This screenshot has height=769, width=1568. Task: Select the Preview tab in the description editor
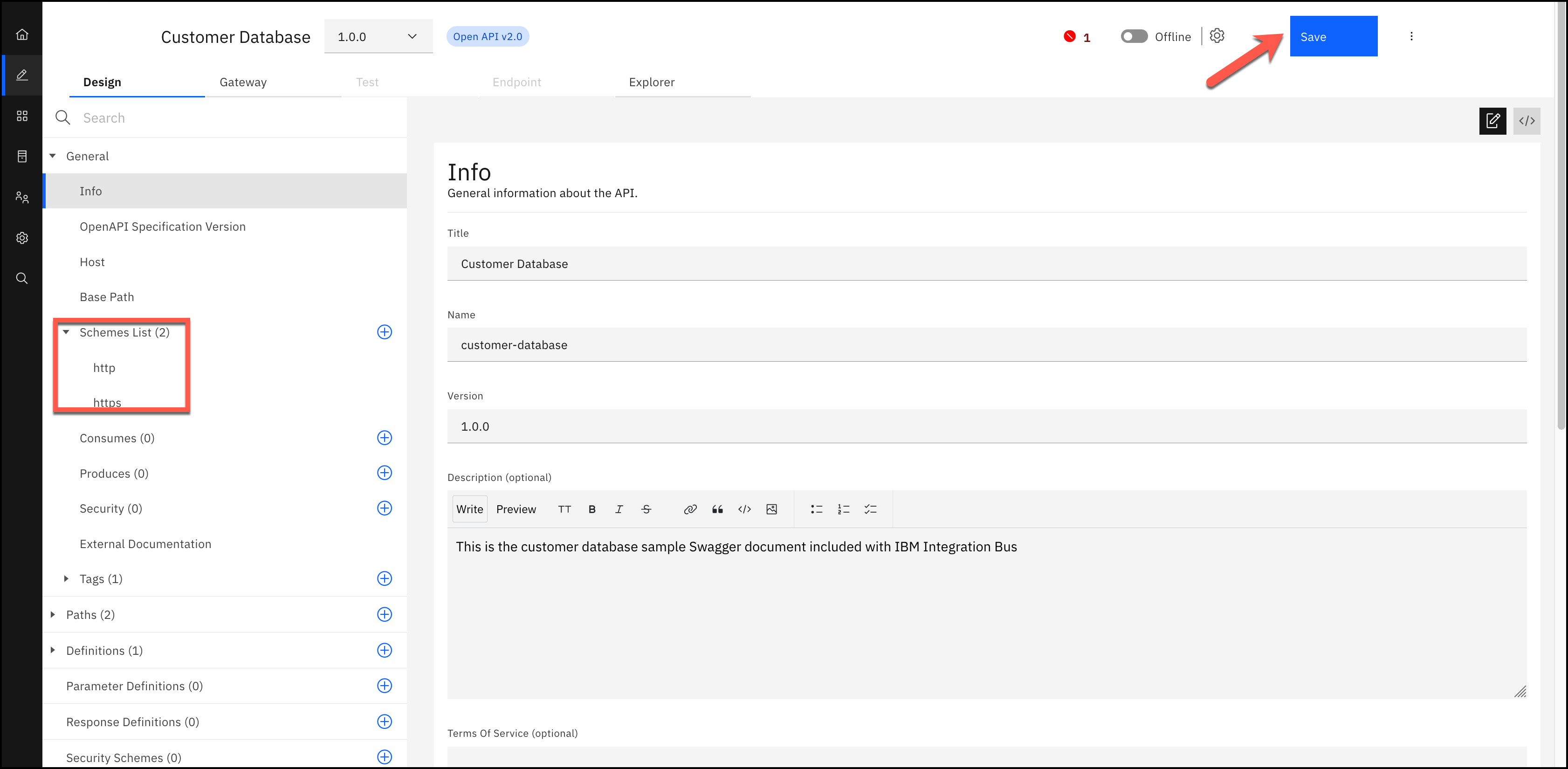[516, 509]
